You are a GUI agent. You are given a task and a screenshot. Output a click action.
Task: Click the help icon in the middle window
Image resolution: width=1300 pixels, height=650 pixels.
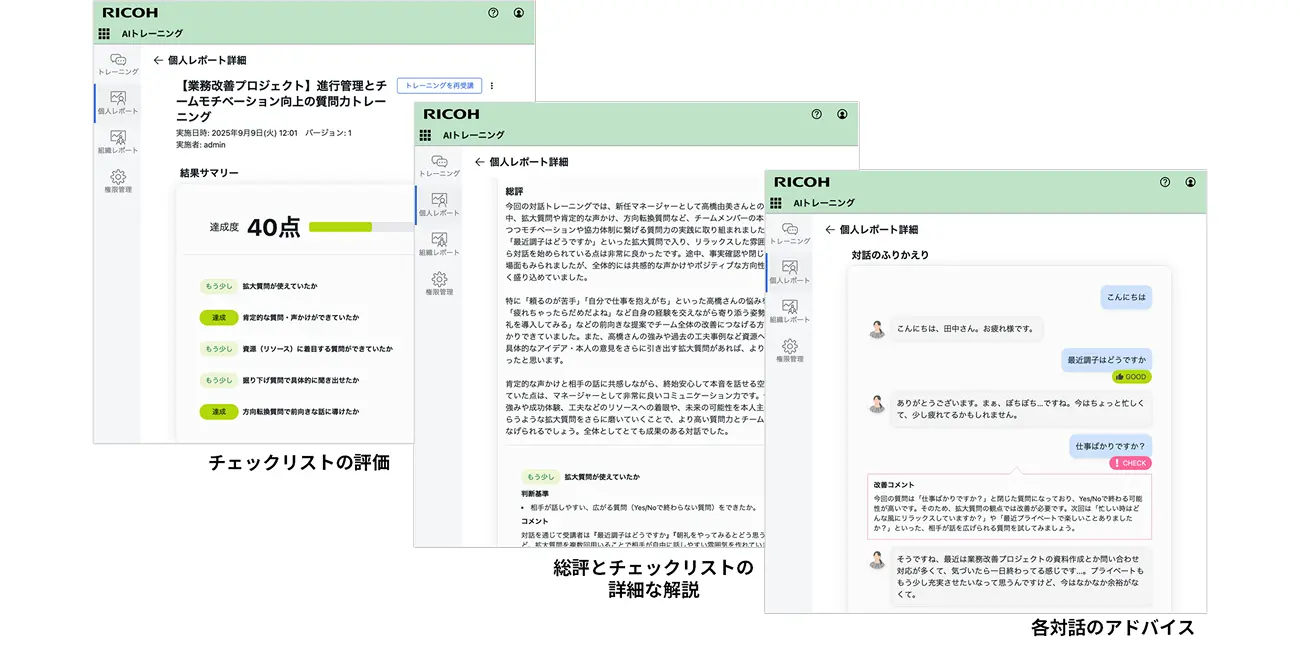click(x=816, y=114)
